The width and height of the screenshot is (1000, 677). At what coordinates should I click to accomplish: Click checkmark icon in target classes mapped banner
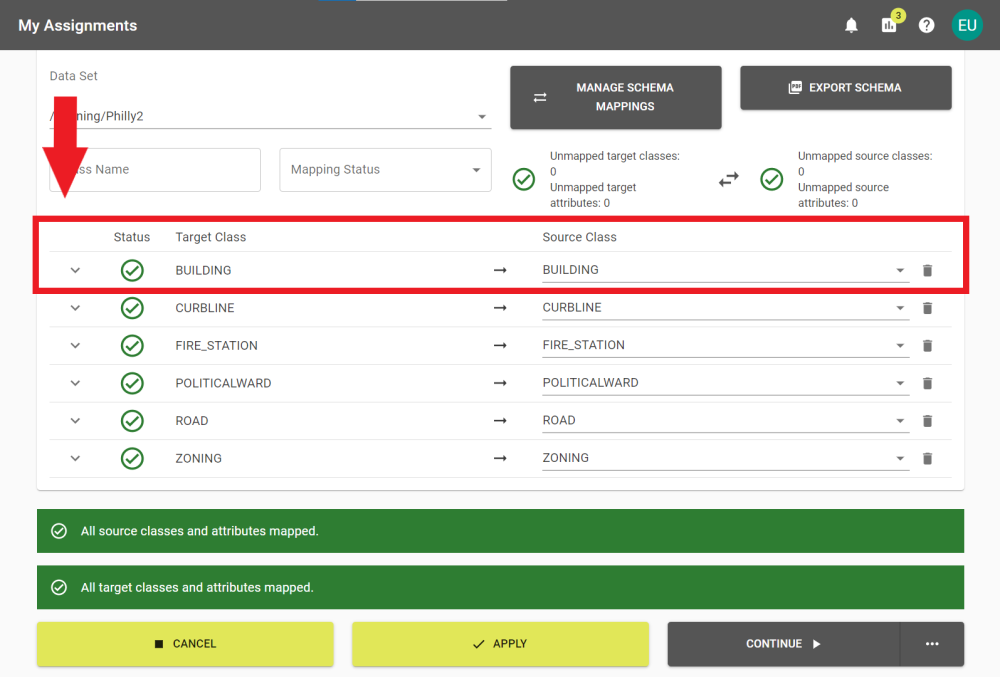click(x=59, y=587)
